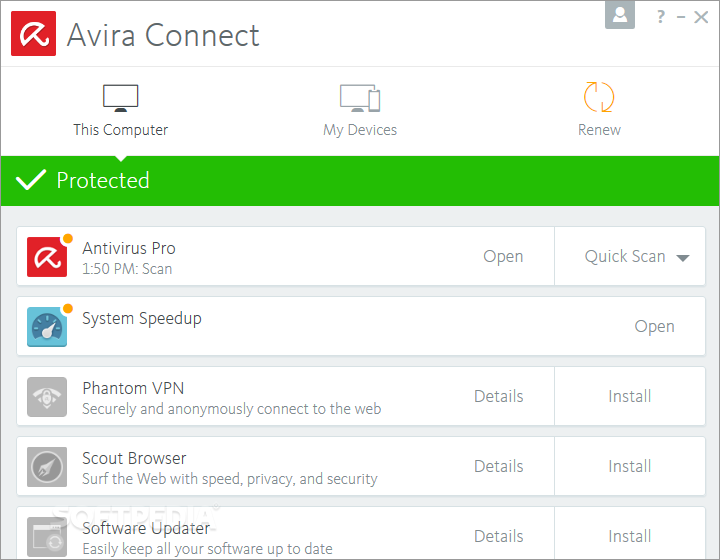The width and height of the screenshot is (720, 560).
Task: Open help via the question mark
Action: pyautogui.click(x=660, y=17)
